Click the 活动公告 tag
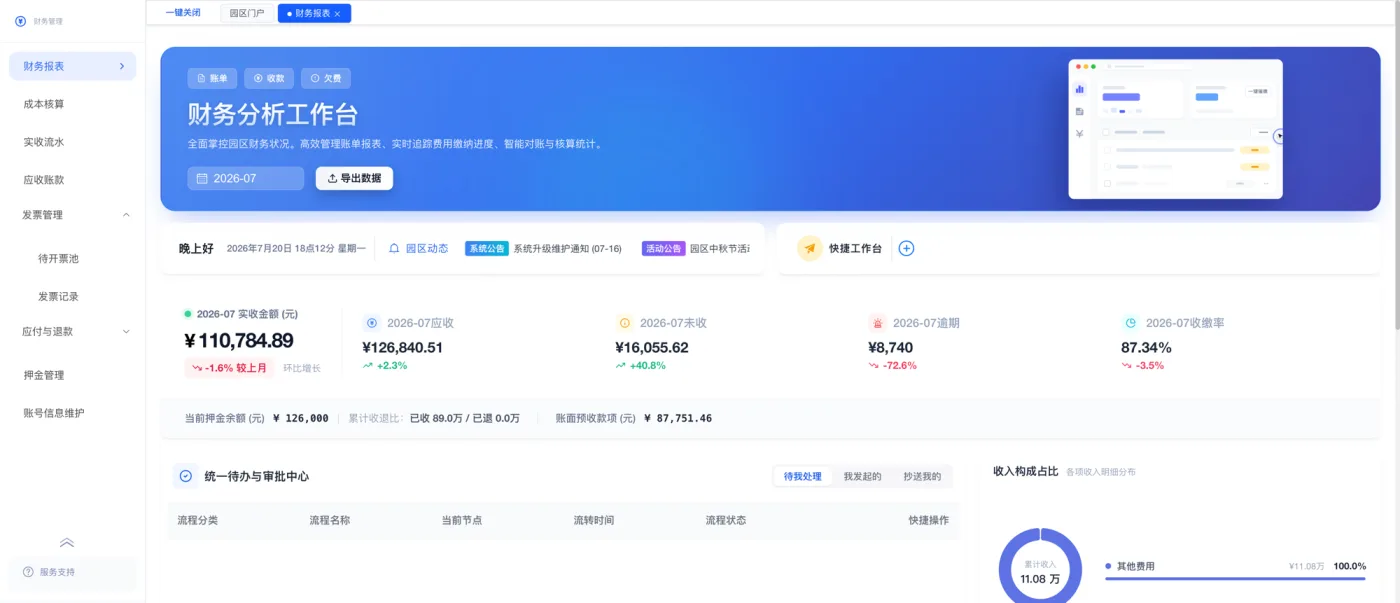This screenshot has height=603, width=1400. [x=664, y=248]
